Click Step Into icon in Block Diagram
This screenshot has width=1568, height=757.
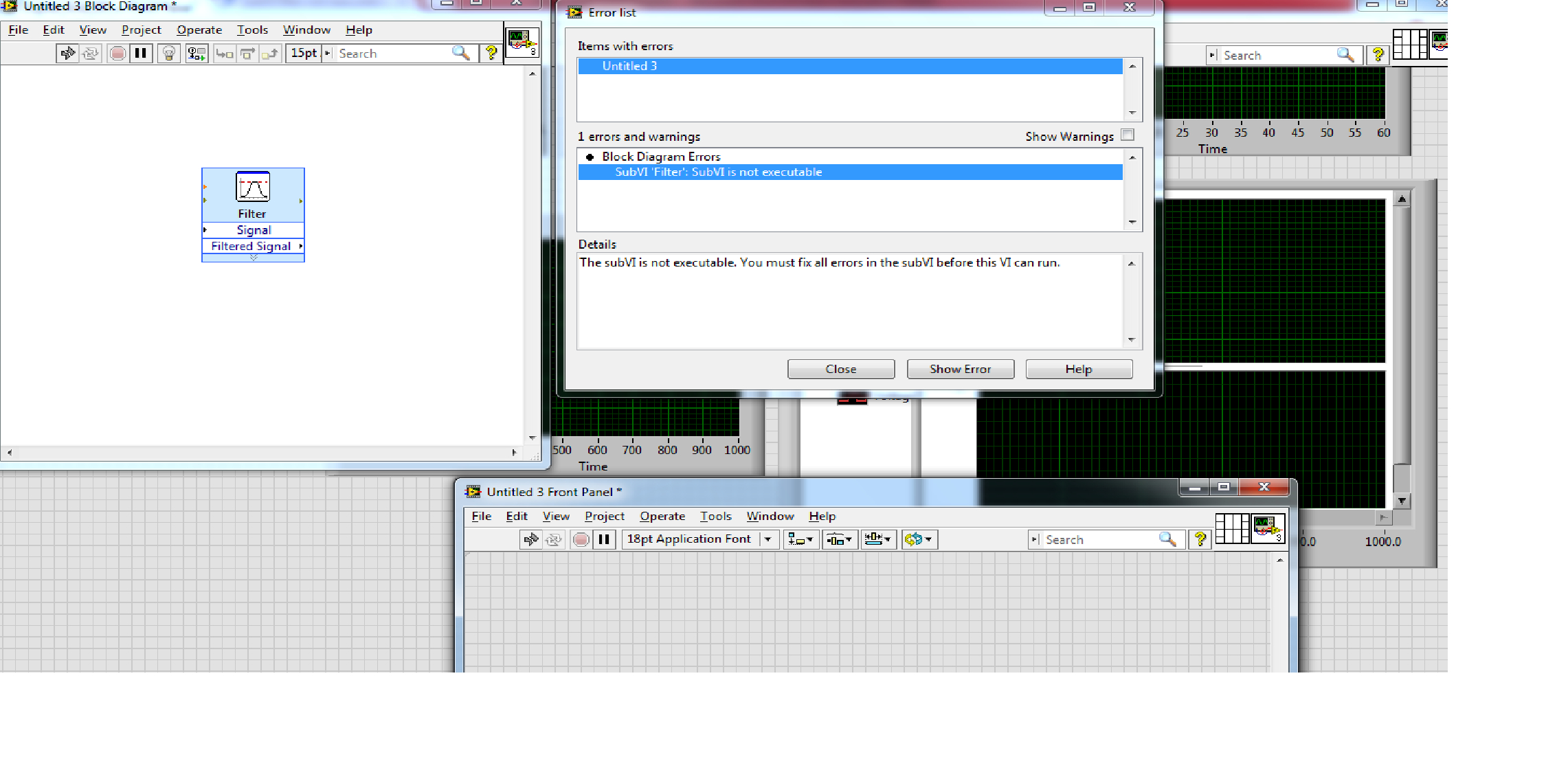coord(225,54)
